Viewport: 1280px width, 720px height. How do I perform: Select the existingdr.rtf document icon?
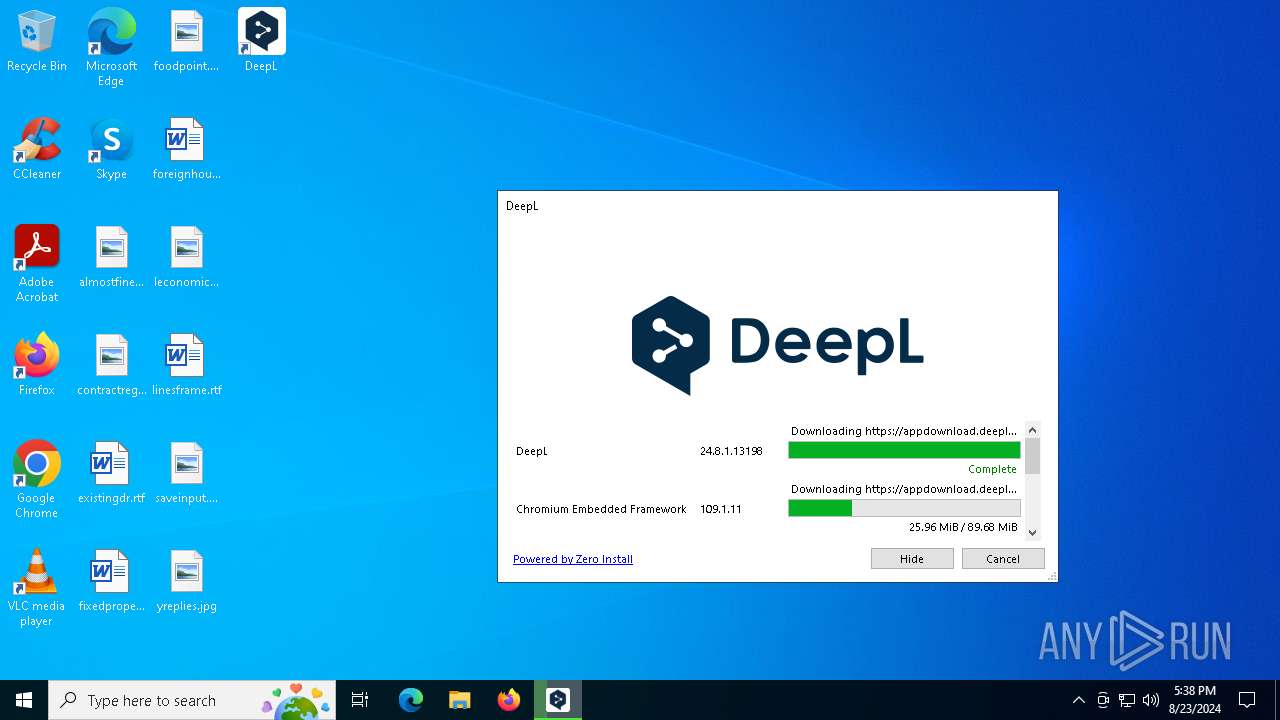click(x=111, y=474)
